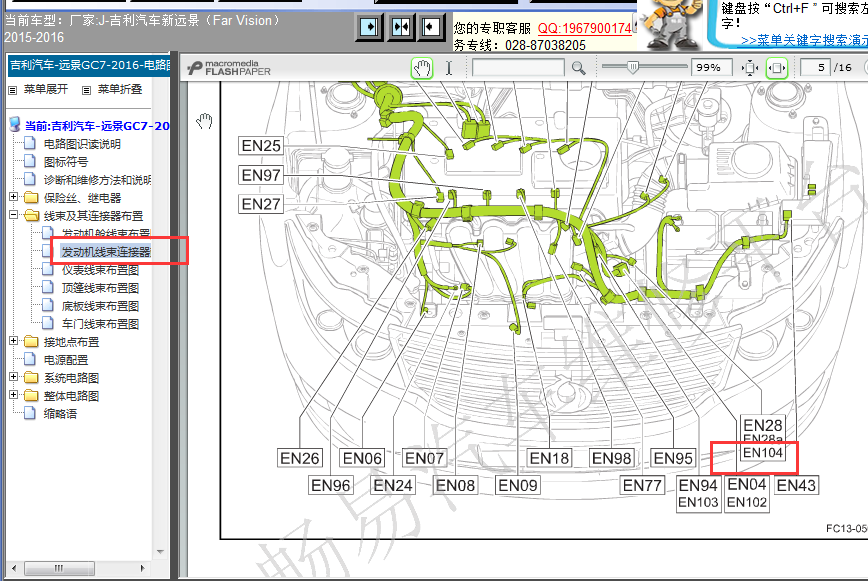
Task: Open the 车门线束布置图 tree item
Action: [100, 324]
